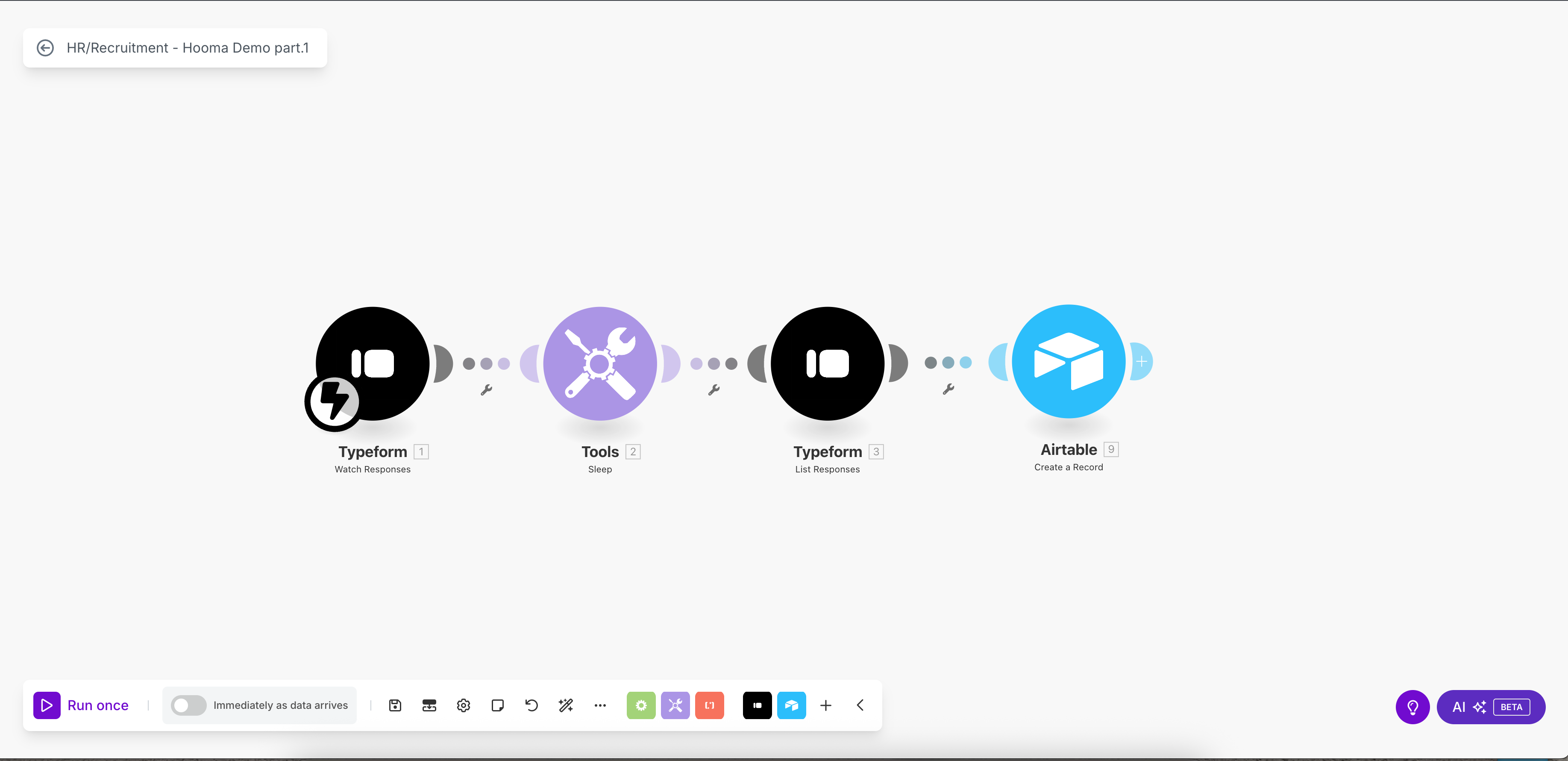Add a note using the note icon
Image resolution: width=1568 pixels, height=761 pixels.
coord(498,705)
